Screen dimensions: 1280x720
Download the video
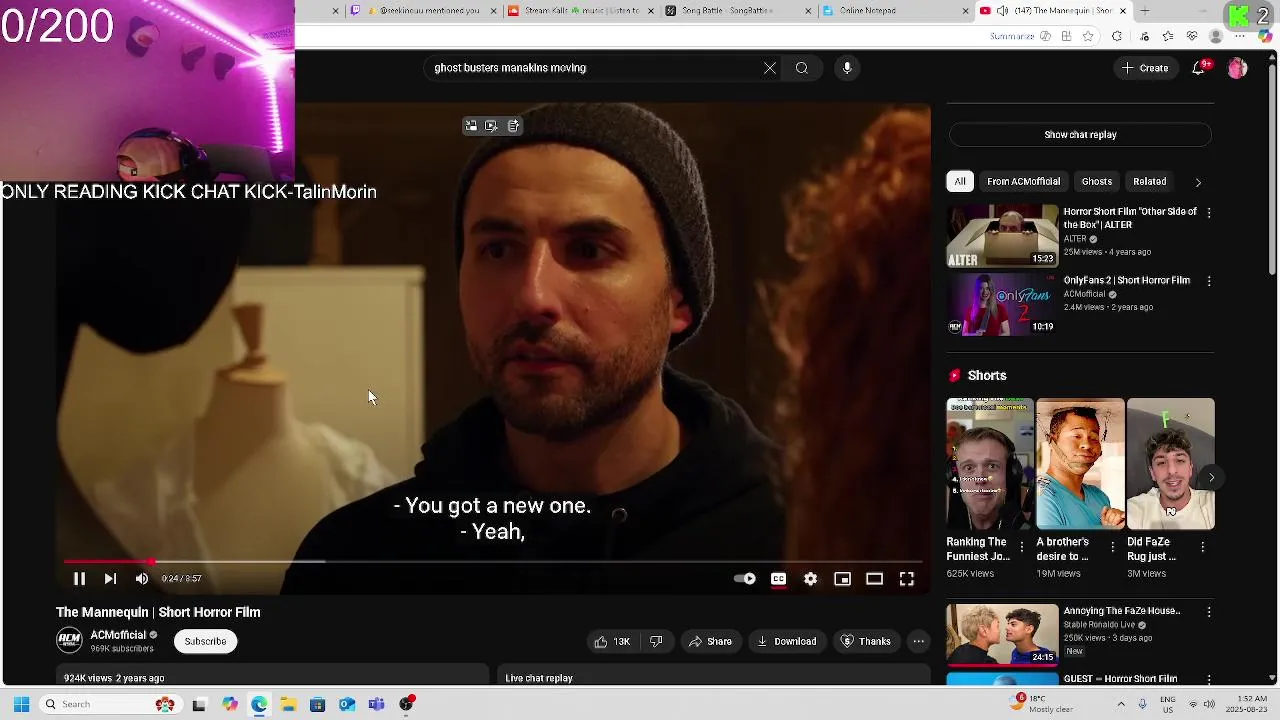coord(786,641)
